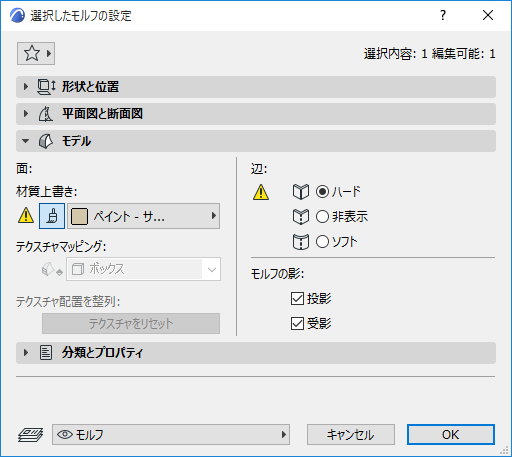Viewport: 512px width, 457px height.
Task: Select the ソフト edge radio button
Action: (322, 242)
